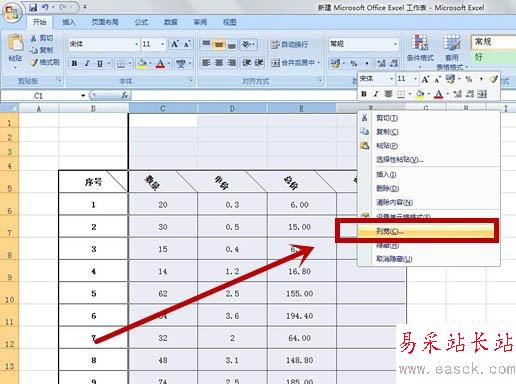The width and height of the screenshot is (516, 384).
Task: Apply bottom vertical alignment
Action: tap(232, 44)
